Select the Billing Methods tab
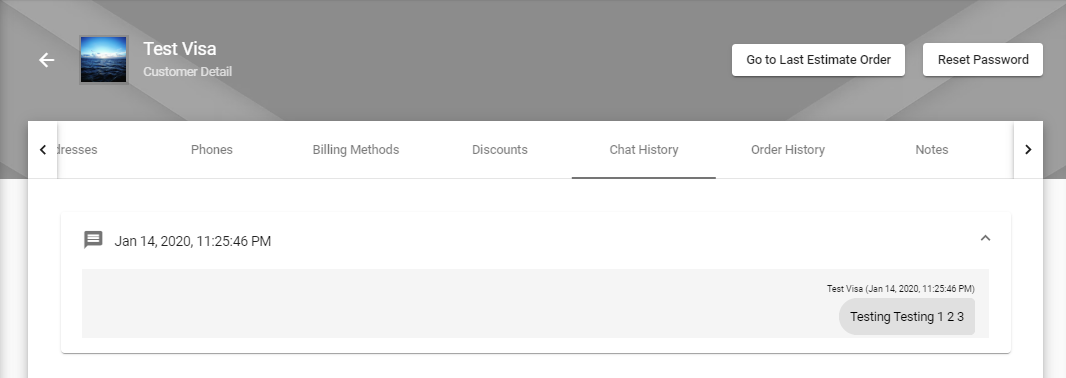Screen dimensions: 1066x378 pos(356,150)
